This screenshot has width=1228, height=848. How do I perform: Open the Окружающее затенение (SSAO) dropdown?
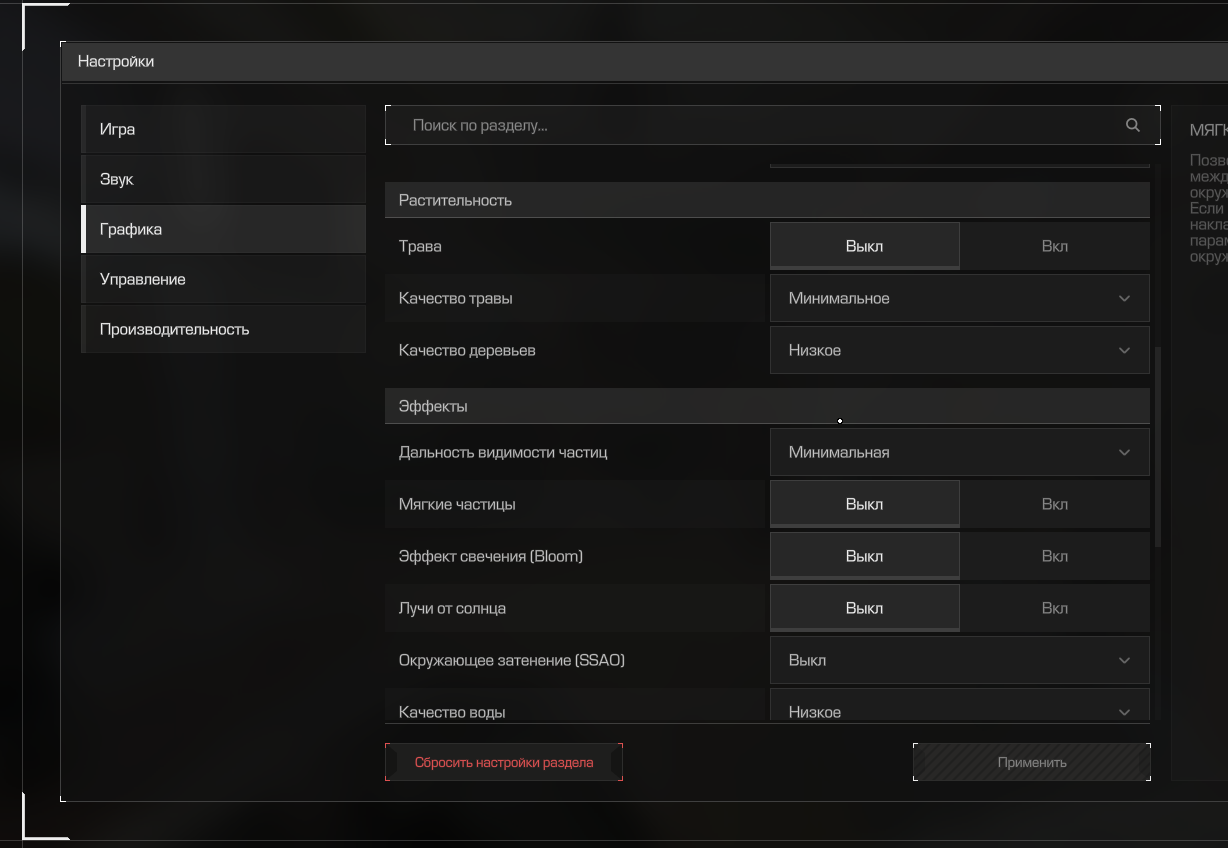coord(960,660)
